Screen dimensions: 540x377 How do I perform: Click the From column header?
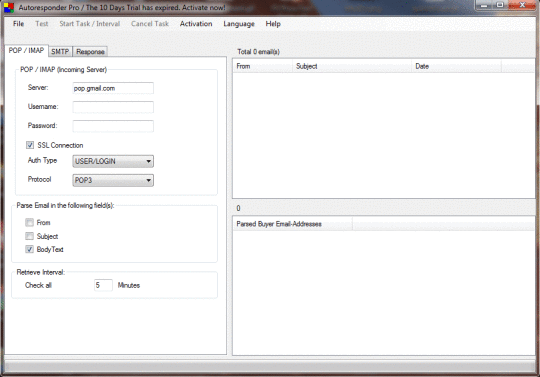pyautogui.click(x=263, y=66)
